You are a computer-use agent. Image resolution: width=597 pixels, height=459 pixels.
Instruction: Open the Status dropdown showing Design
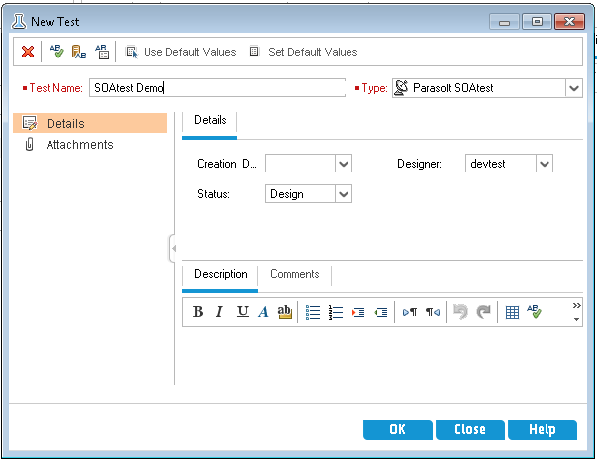click(343, 194)
